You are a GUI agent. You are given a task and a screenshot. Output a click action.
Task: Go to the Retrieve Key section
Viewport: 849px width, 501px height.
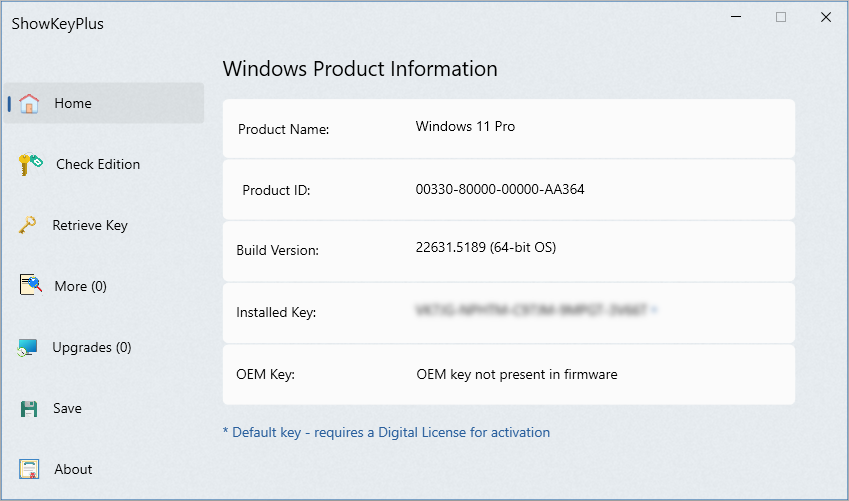click(90, 225)
